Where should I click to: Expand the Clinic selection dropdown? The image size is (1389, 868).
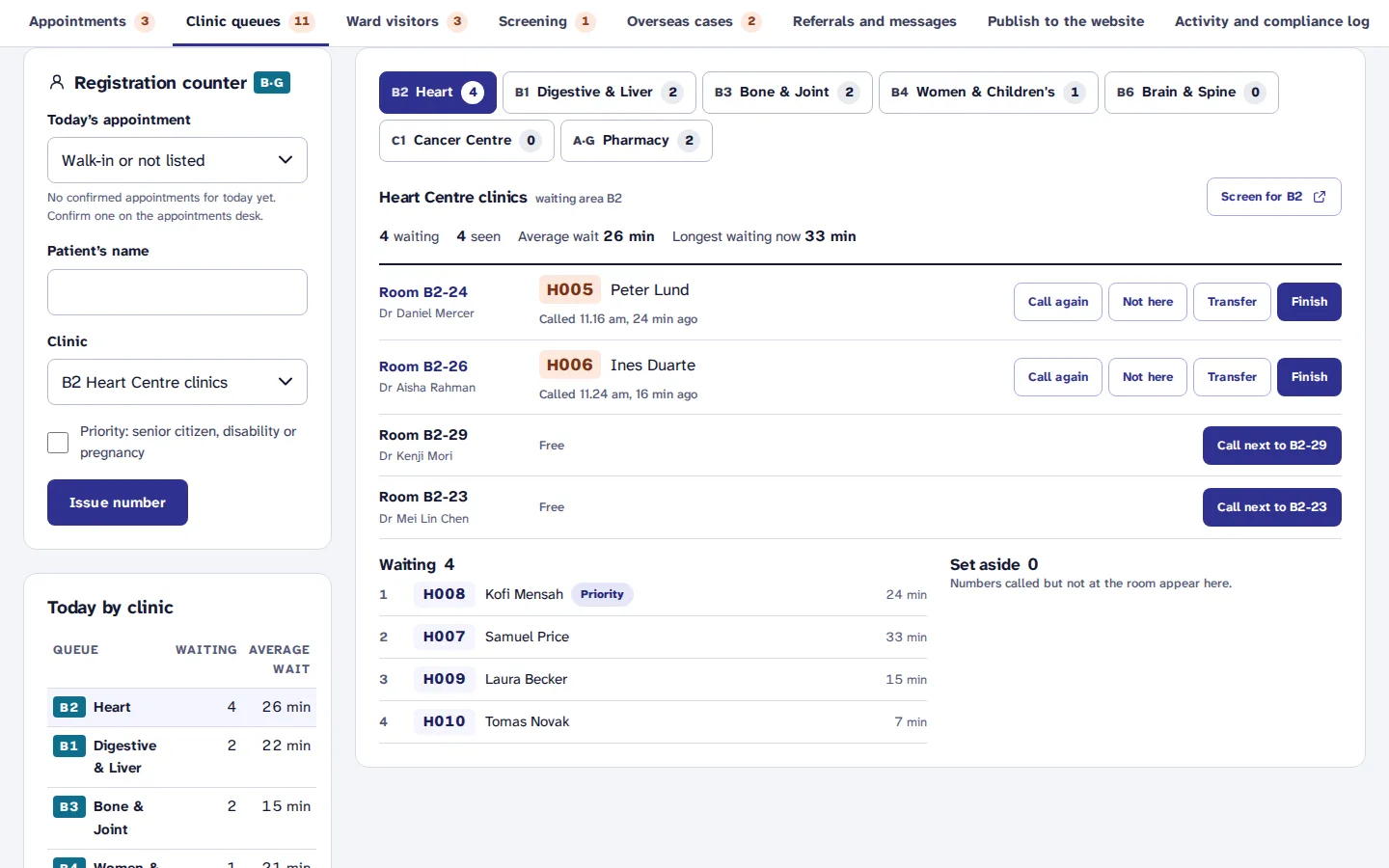click(x=177, y=382)
